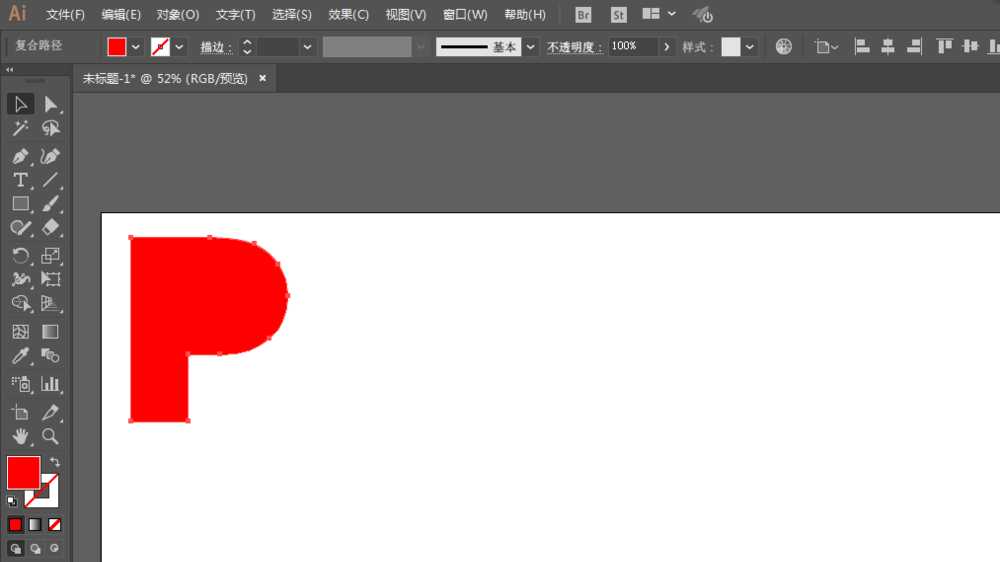The height and width of the screenshot is (562, 1000).
Task: Choose the Type tool
Action: click(20, 180)
